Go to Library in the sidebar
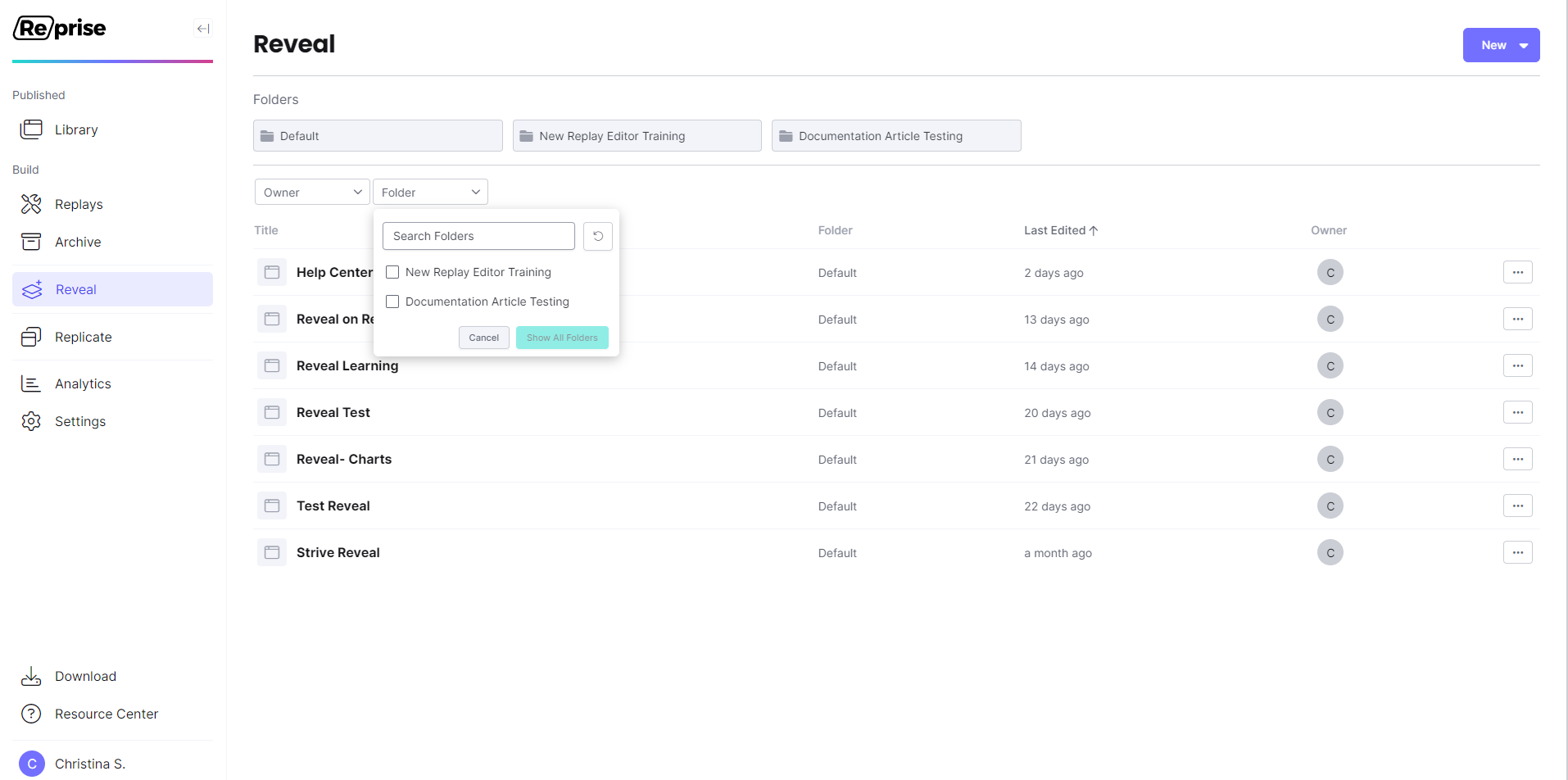This screenshot has width=1568, height=780. coord(76,129)
